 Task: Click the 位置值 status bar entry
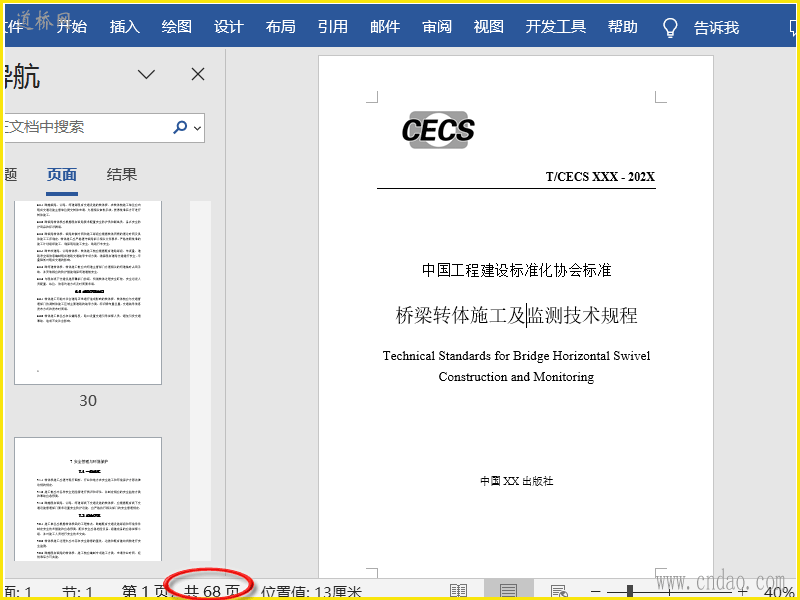click(x=311, y=592)
